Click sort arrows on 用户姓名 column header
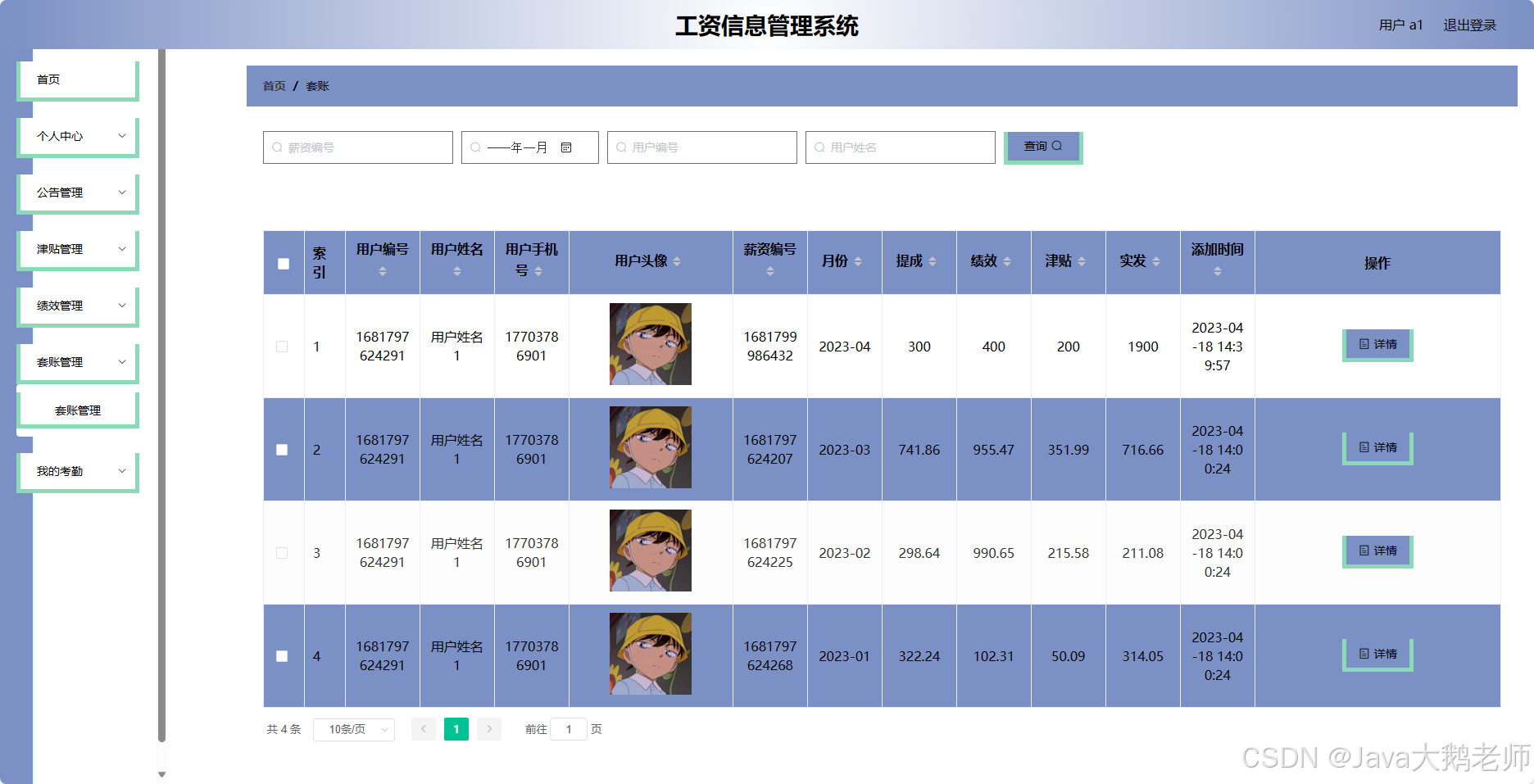The image size is (1534, 784). tap(457, 271)
